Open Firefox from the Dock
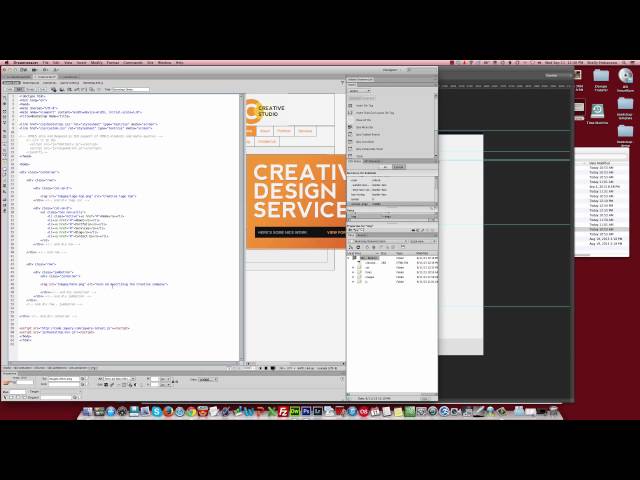This screenshot has width=640, height=480. pos(168,411)
